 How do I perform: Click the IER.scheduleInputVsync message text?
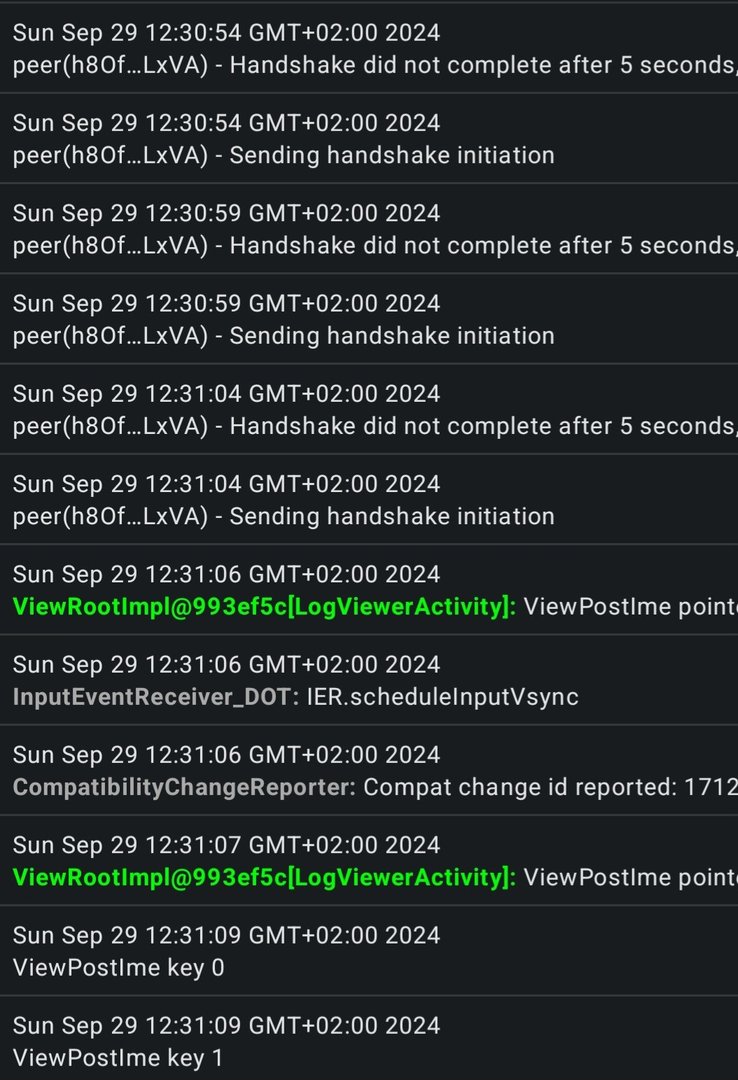(442, 696)
